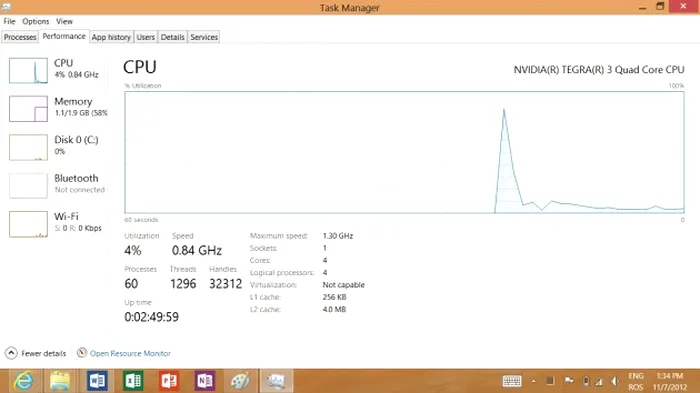Screen dimensions: 700x393
Task: Click the Up time 0:02:49:59
Action: click(x=151, y=317)
